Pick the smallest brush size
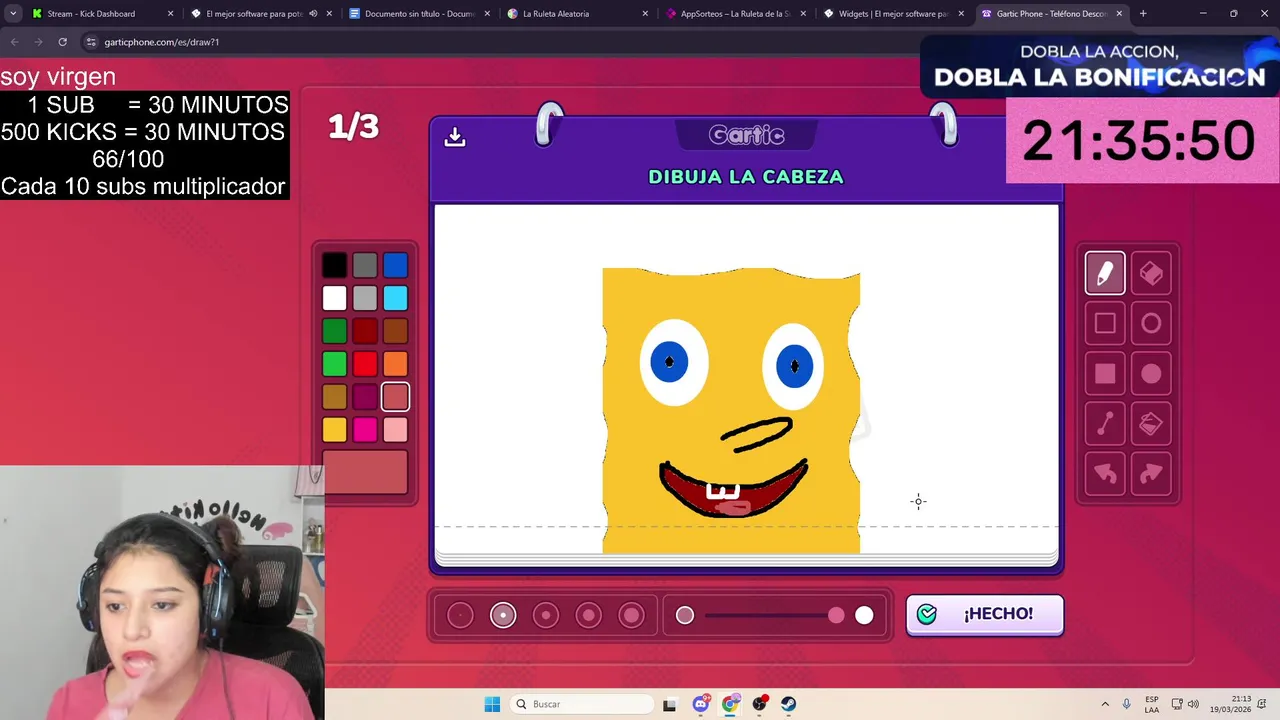 coord(460,615)
